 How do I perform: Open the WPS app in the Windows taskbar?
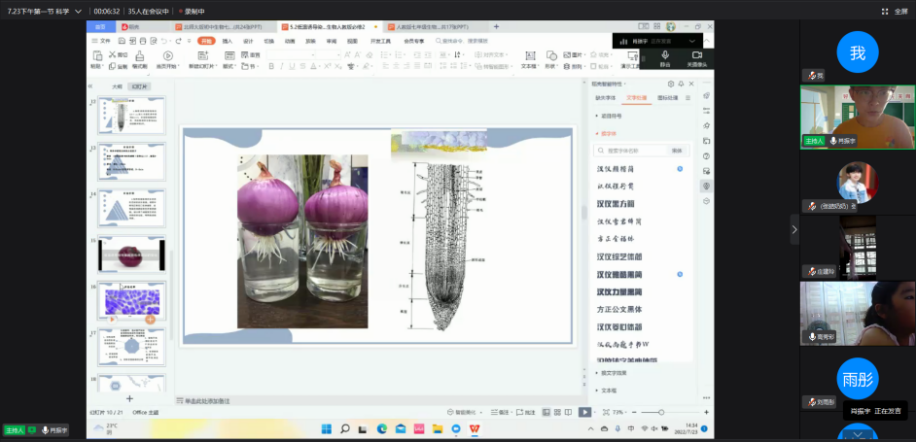click(472, 429)
